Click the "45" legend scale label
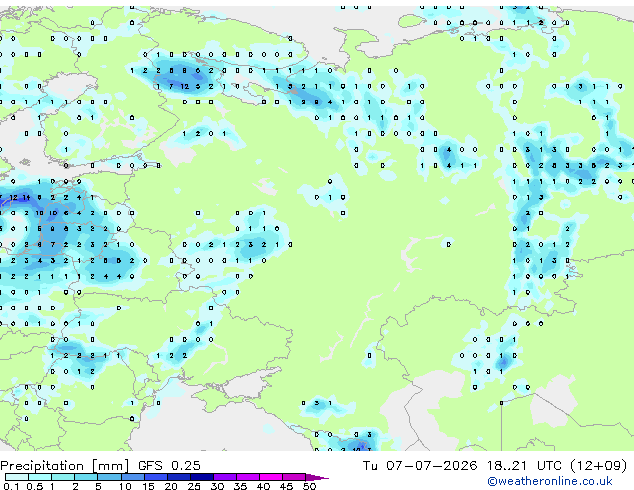 coord(286,486)
